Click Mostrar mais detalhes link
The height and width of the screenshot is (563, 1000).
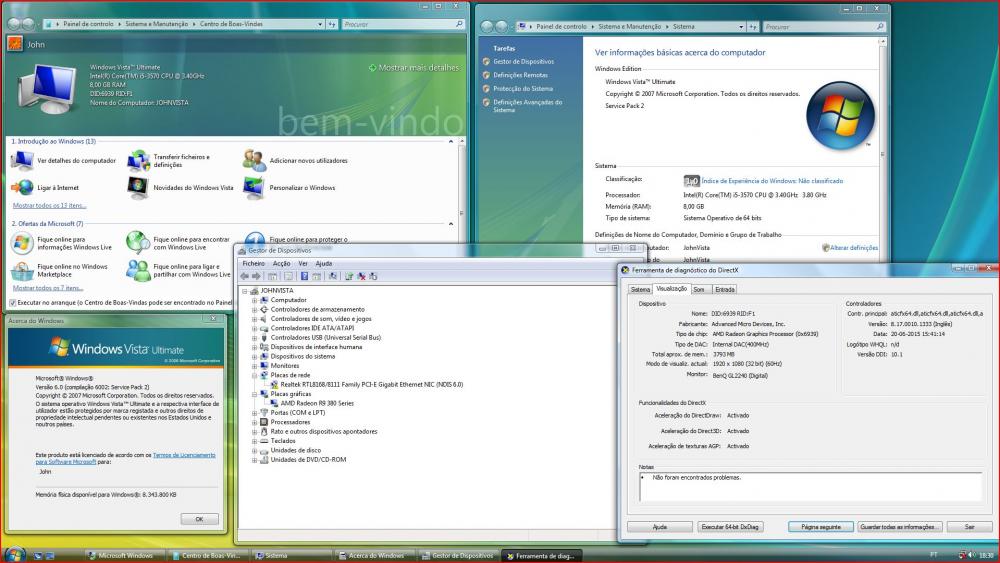[414, 68]
